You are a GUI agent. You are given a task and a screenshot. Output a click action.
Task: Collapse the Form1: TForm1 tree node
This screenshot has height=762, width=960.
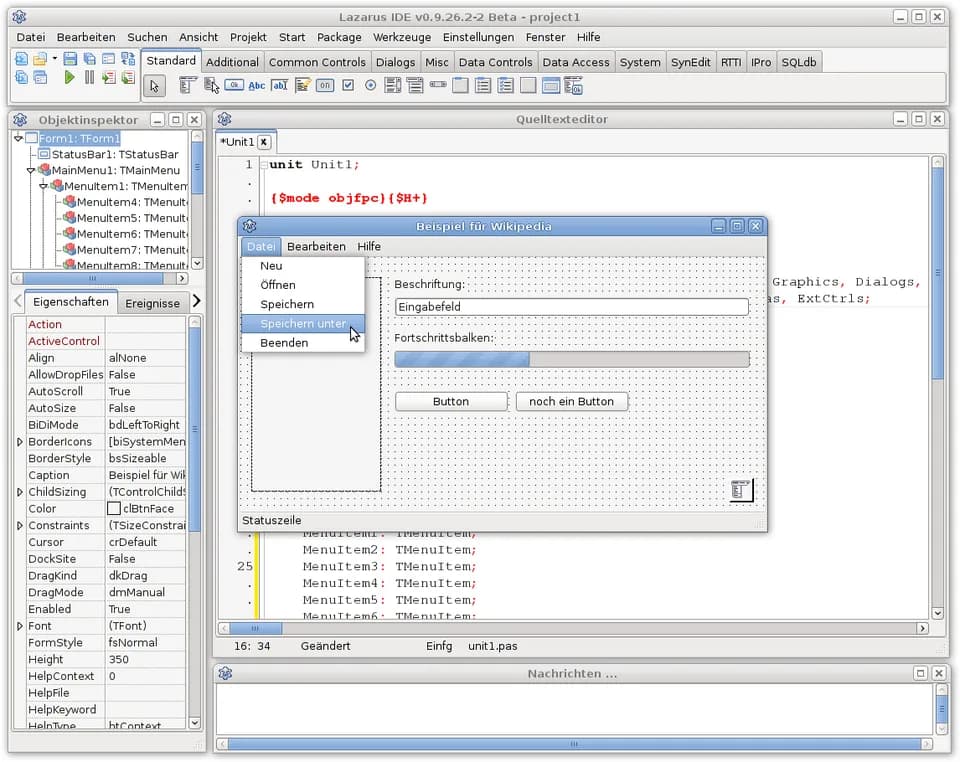pos(18,138)
